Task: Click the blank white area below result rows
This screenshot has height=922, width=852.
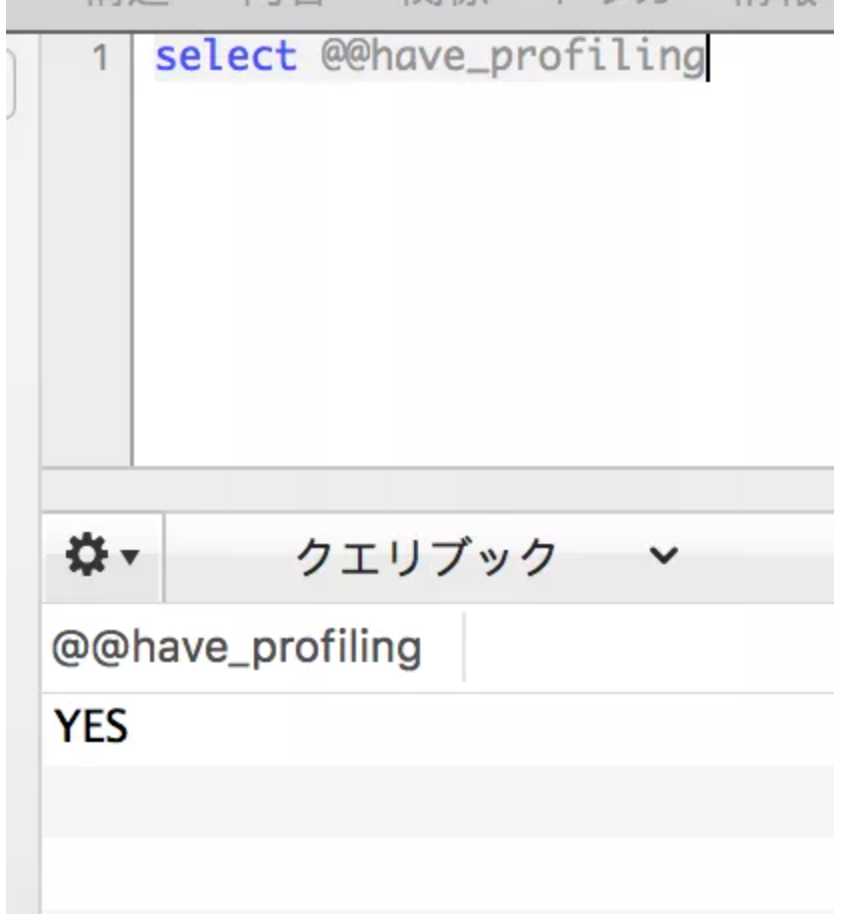Action: [438, 875]
